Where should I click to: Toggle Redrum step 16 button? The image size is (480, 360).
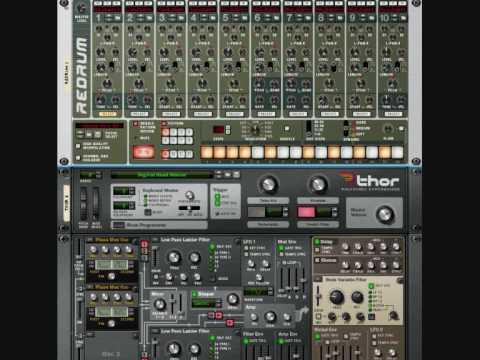[397, 152]
